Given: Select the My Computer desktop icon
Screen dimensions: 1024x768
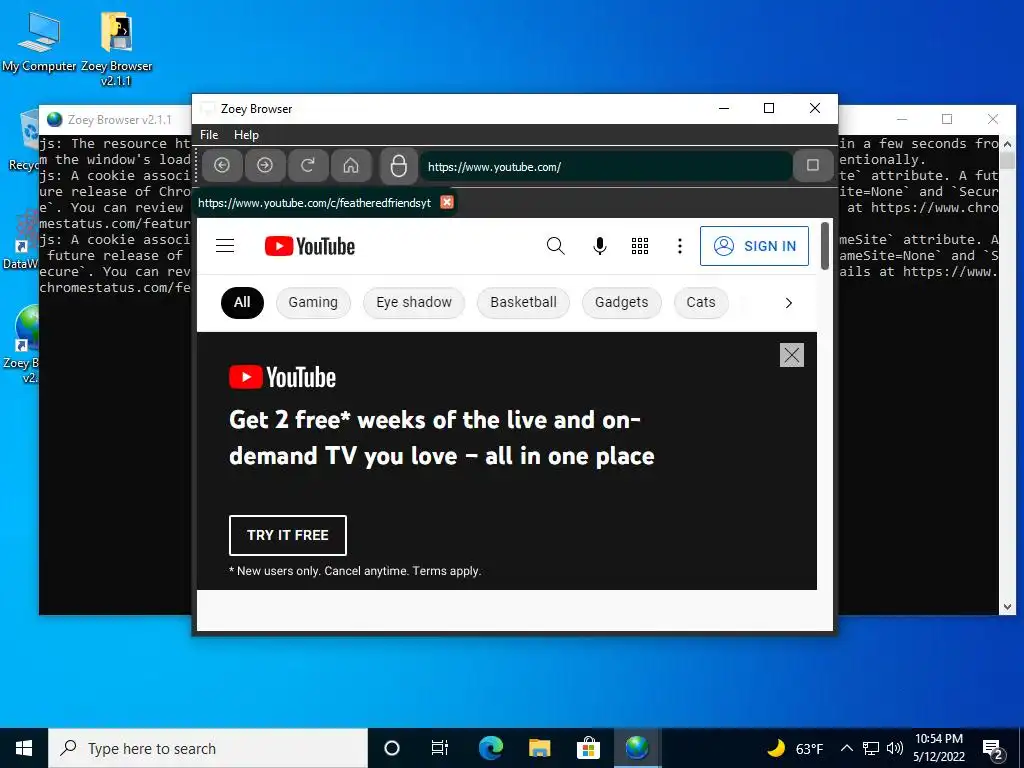Looking at the screenshot, I should coord(39,42).
